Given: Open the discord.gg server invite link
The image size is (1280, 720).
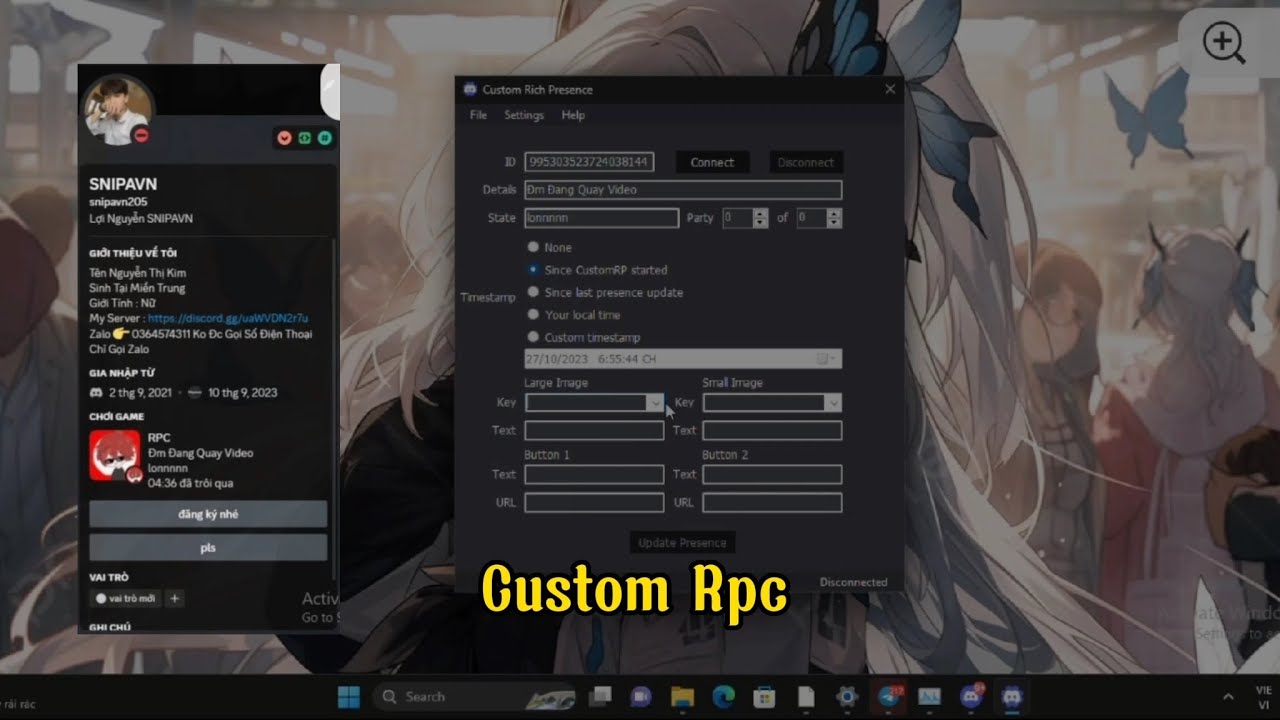Looking at the screenshot, I should point(228,318).
